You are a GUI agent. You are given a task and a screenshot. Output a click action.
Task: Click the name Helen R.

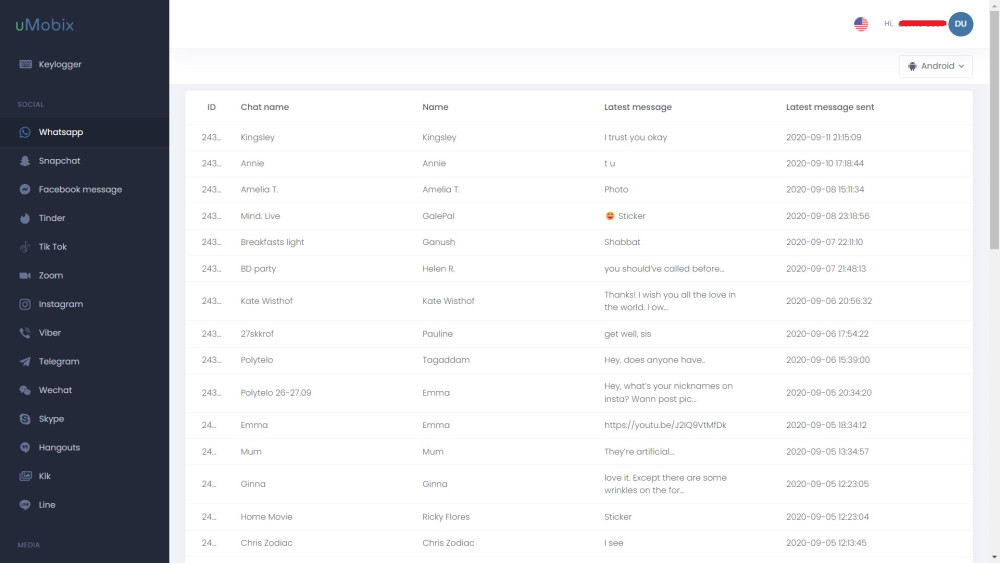[x=438, y=269]
